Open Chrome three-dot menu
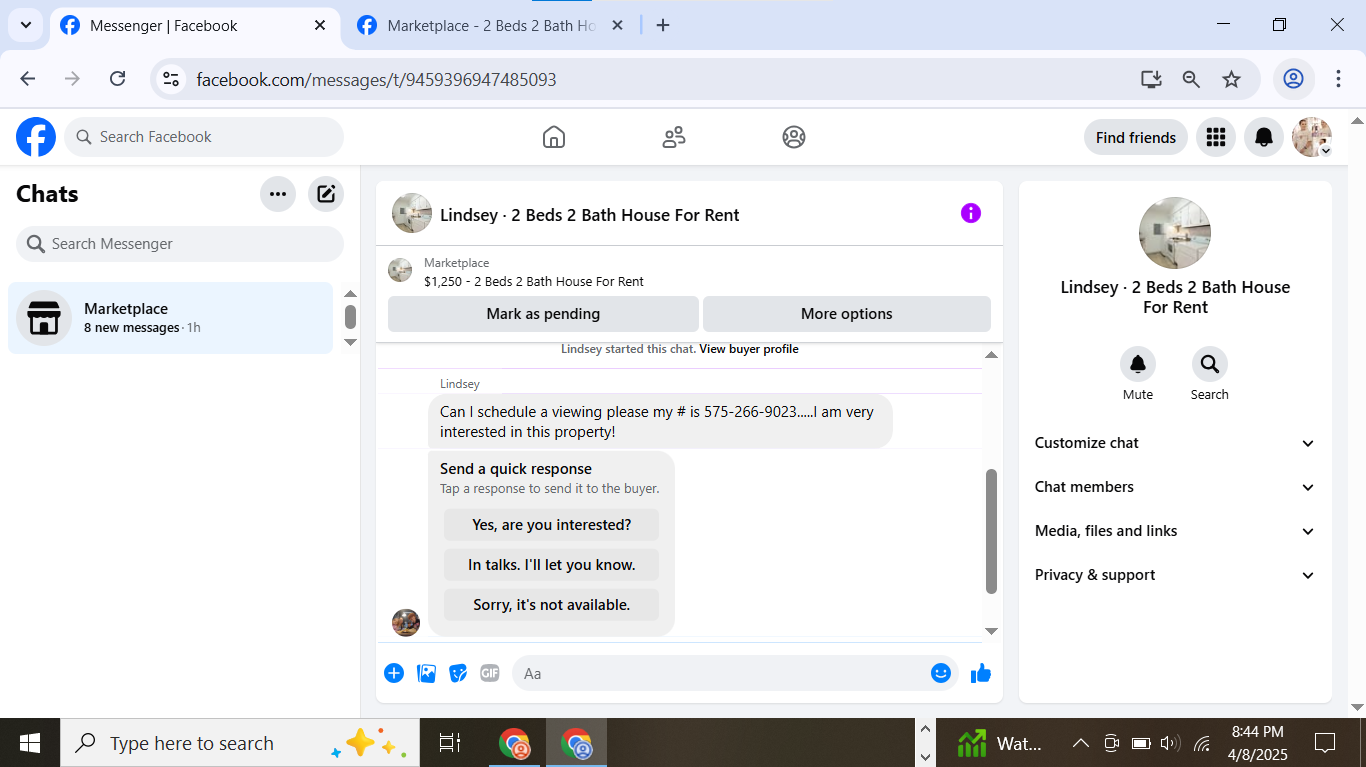Image resolution: width=1366 pixels, height=767 pixels. click(1338, 79)
